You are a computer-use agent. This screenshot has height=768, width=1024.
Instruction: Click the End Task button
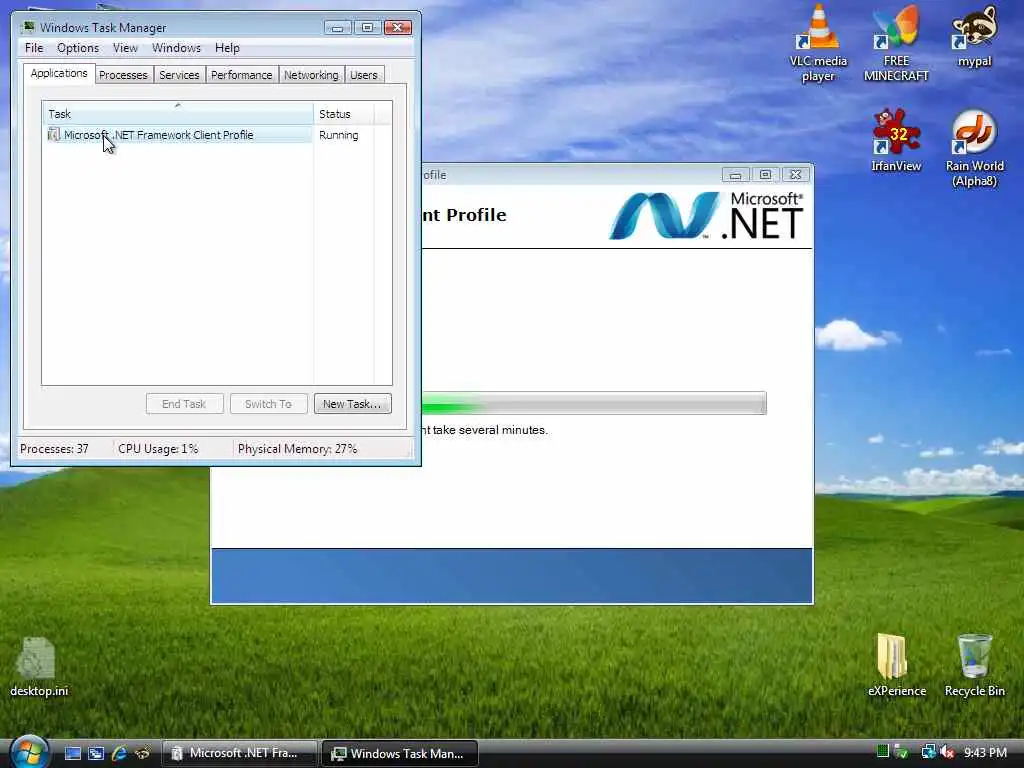pos(184,404)
